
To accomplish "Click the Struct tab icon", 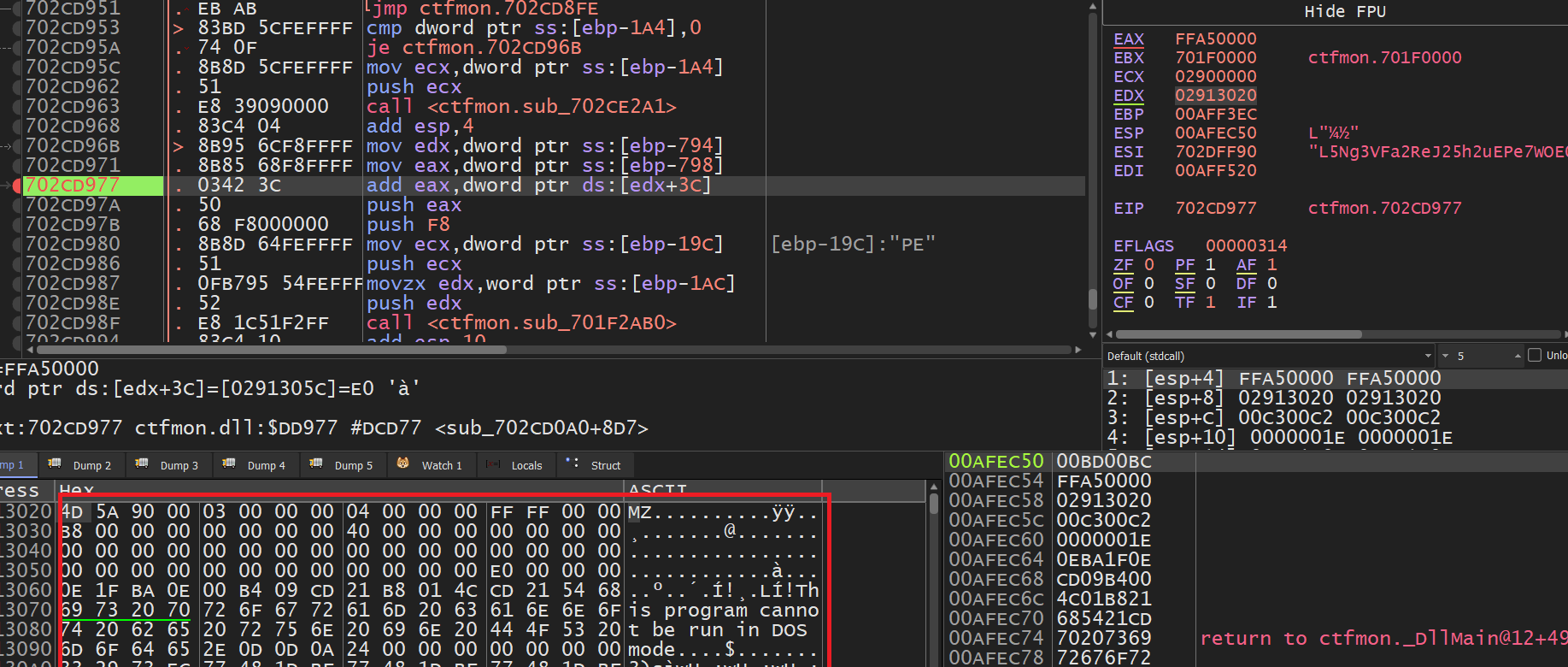I will point(573,464).
